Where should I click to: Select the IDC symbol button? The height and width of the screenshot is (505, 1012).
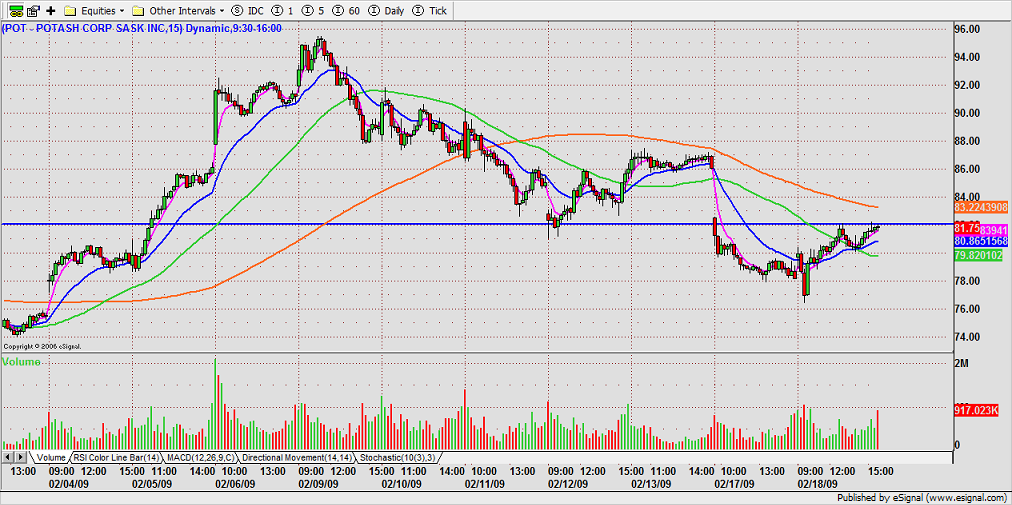[x=247, y=10]
